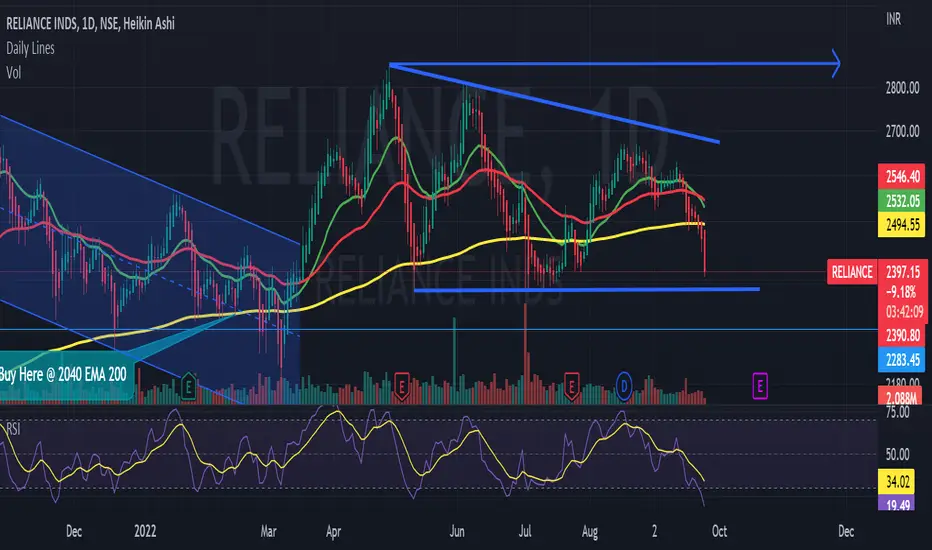Click the blue 2283.45 horizontal line value
Image resolution: width=932 pixels, height=550 pixels.
point(902,360)
